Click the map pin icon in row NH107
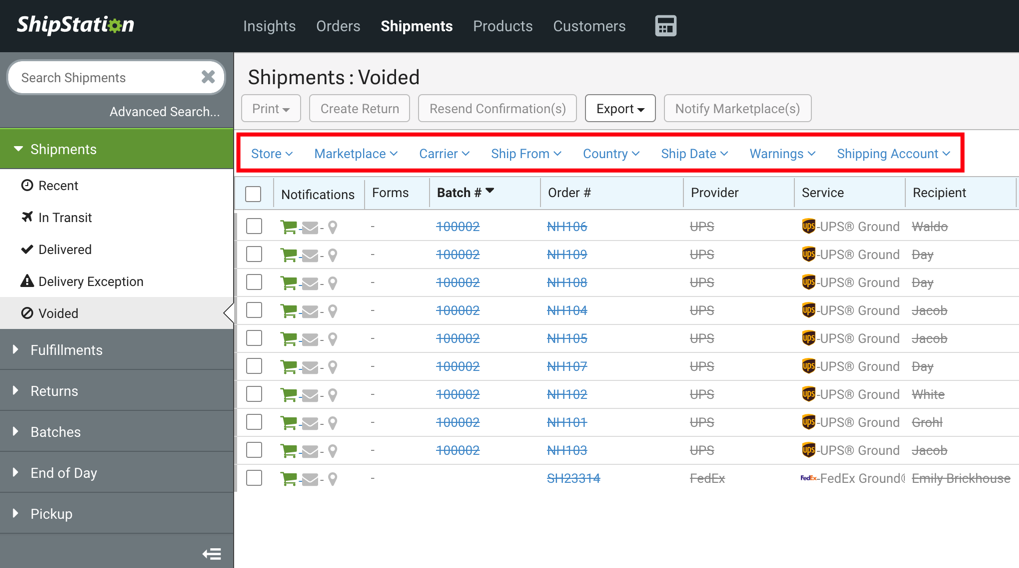The image size is (1019, 568). click(332, 367)
